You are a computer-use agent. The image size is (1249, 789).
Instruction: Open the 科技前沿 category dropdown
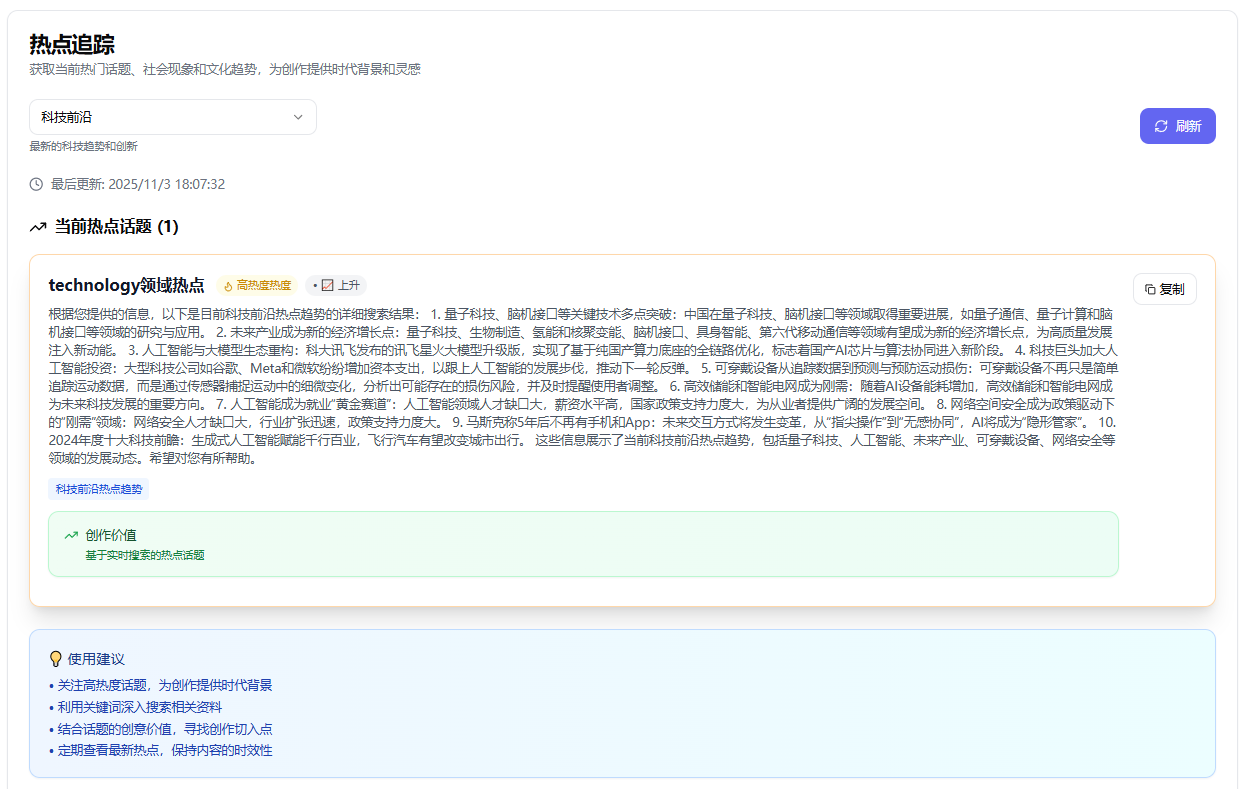(173, 117)
